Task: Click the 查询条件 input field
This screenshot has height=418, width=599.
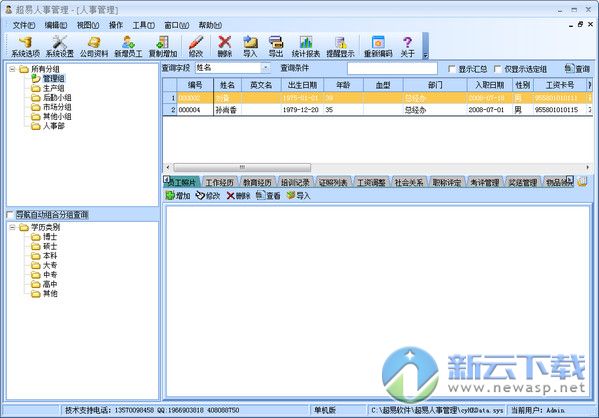Action: click(392, 68)
